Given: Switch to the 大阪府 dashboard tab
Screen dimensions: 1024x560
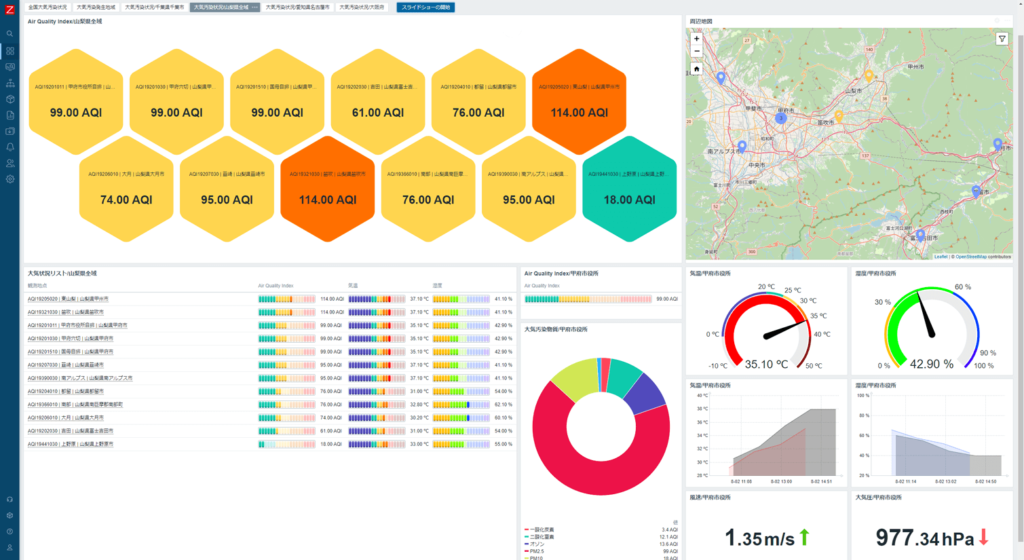Looking at the screenshot, I should [361, 7].
